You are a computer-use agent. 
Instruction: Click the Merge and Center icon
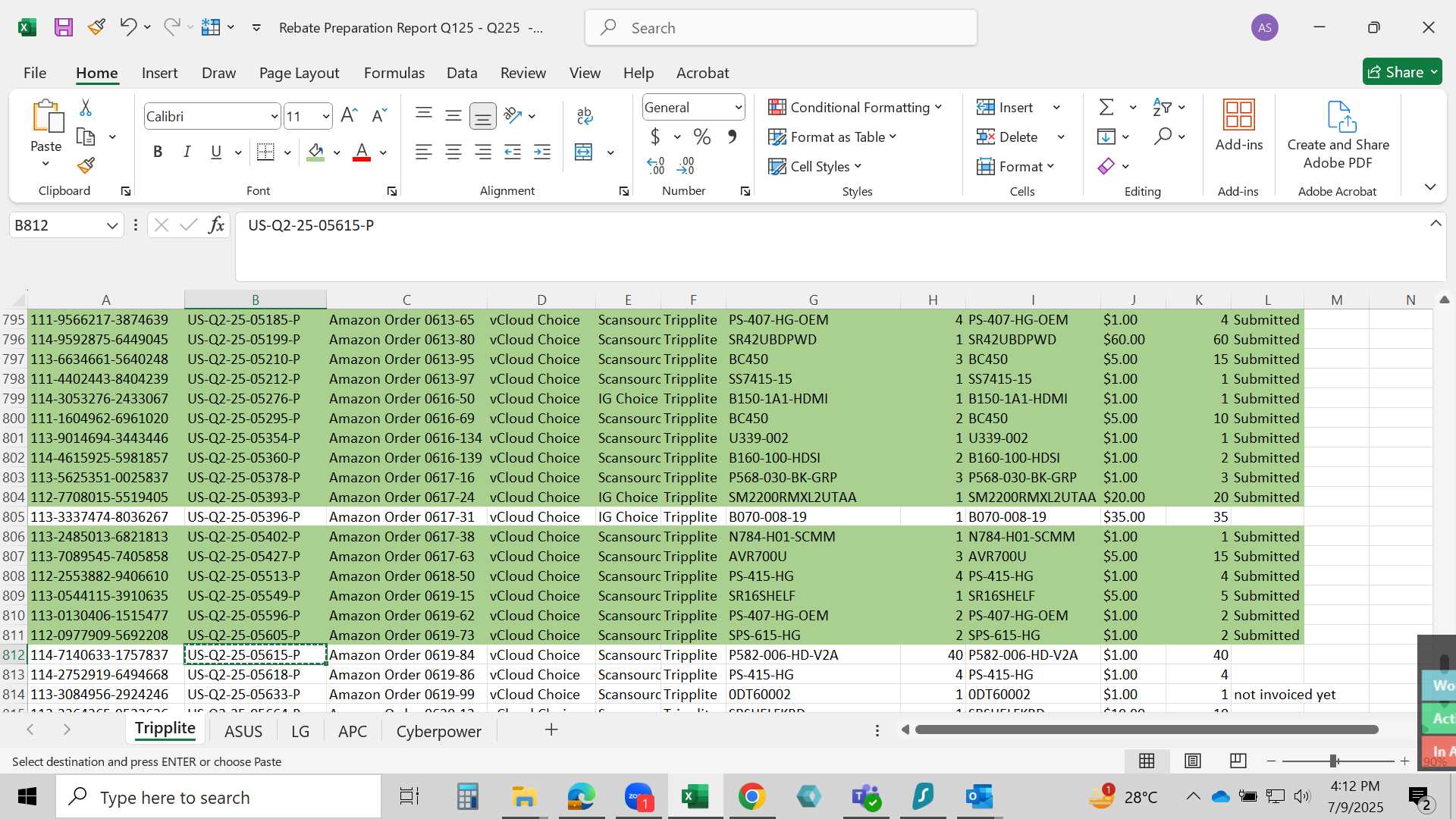pyautogui.click(x=584, y=152)
